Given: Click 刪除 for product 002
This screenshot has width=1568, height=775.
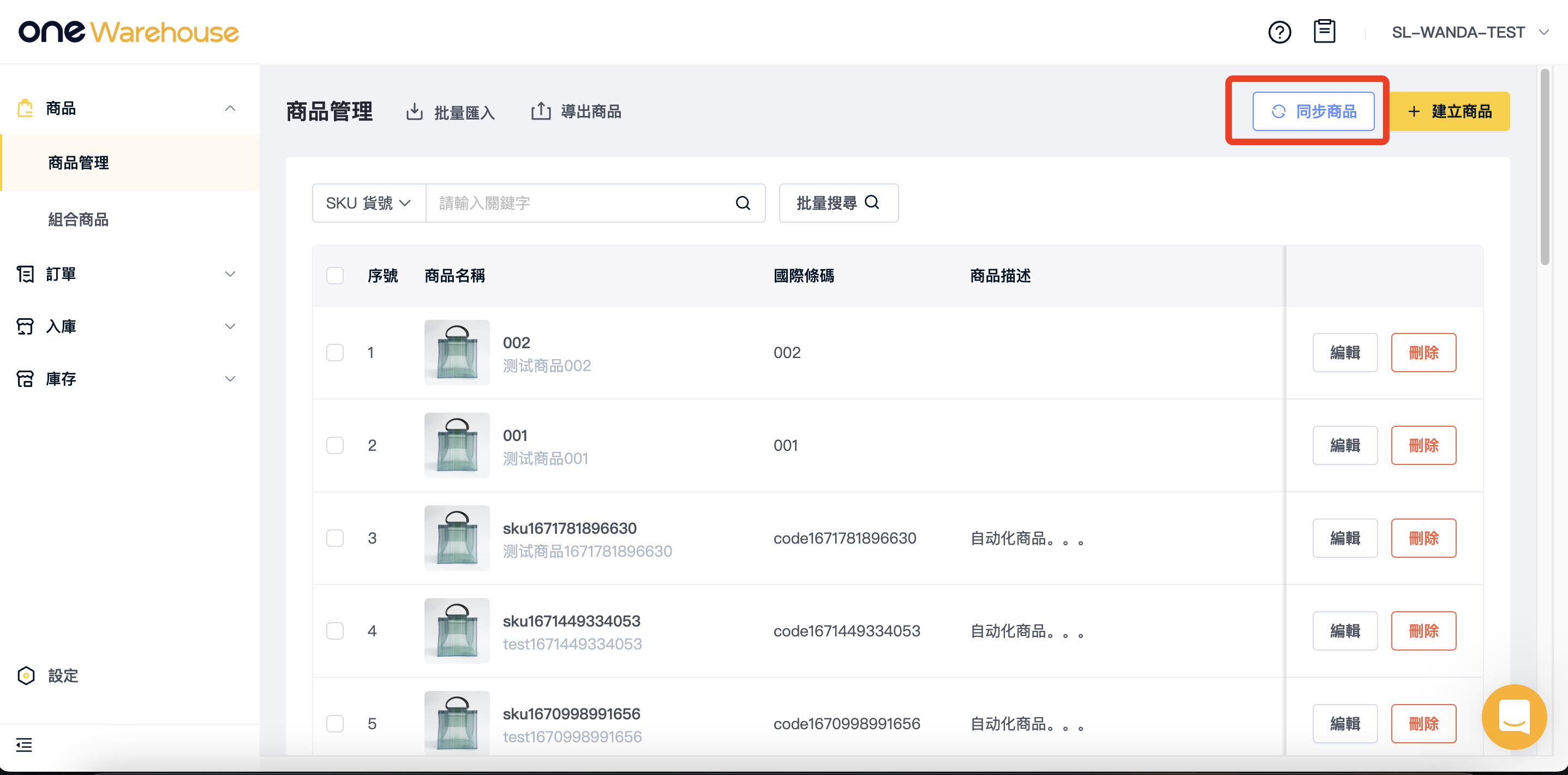Looking at the screenshot, I should 1424,353.
